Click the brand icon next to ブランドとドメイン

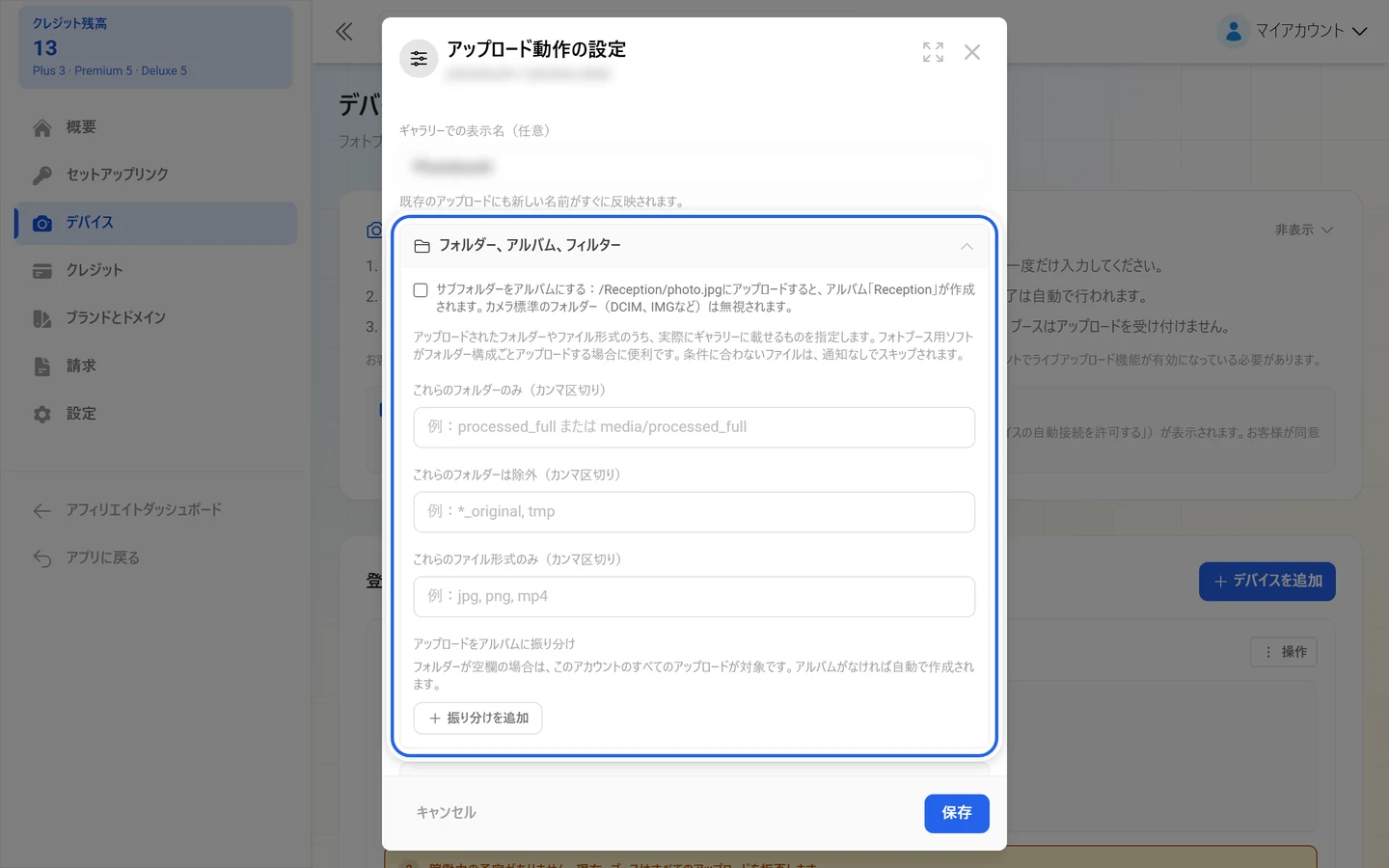click(42, 318)
